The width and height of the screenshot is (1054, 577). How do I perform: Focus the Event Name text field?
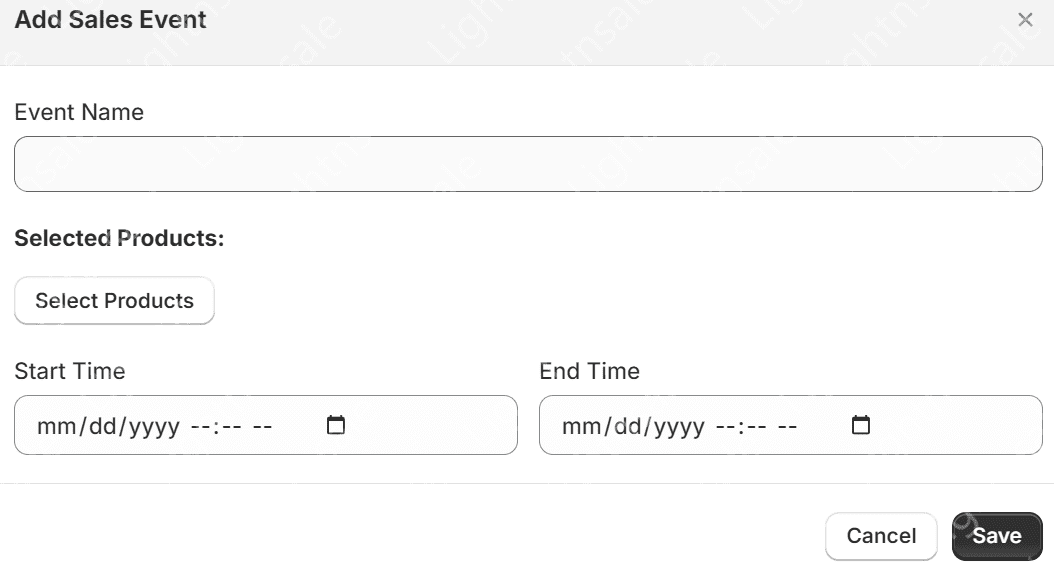pyautogui.click(x=528, y=164)
